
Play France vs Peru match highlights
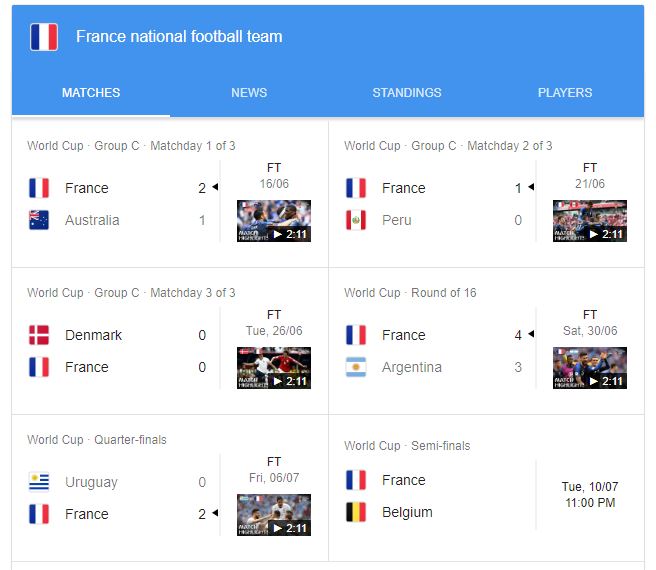pos(590,221)
